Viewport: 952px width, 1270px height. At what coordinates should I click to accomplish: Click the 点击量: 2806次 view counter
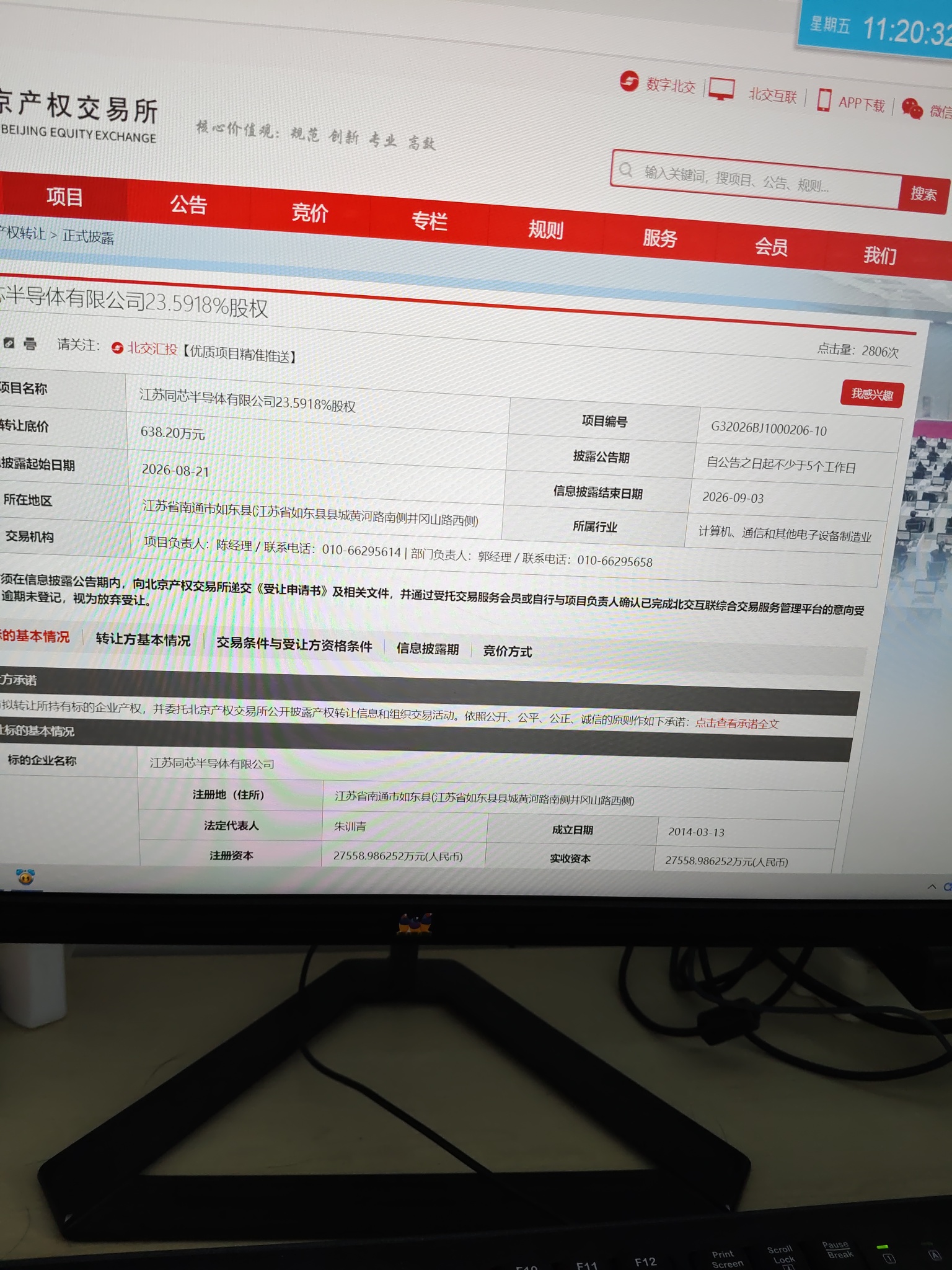coord(858,350)
